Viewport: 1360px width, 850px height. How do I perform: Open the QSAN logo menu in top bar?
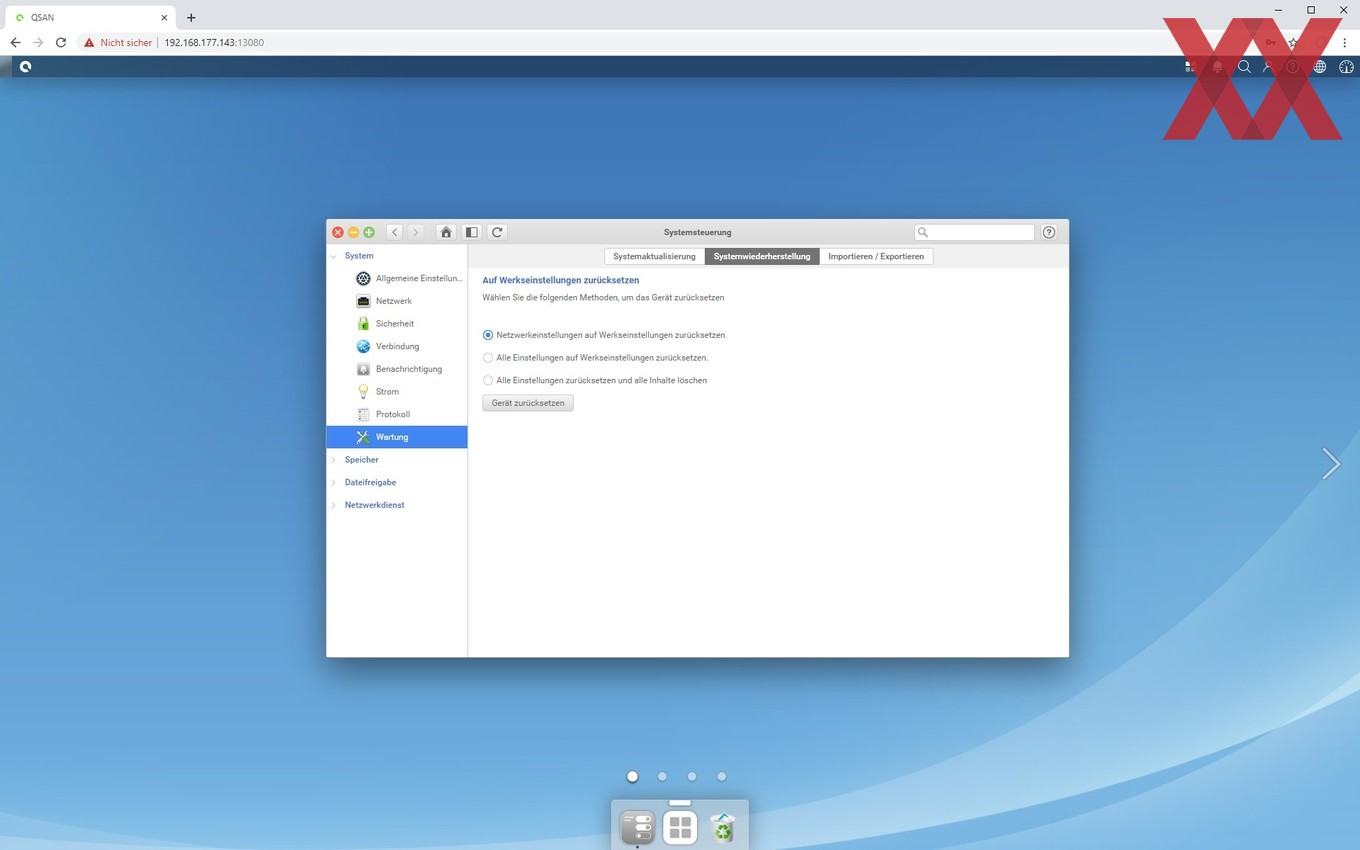25,67
